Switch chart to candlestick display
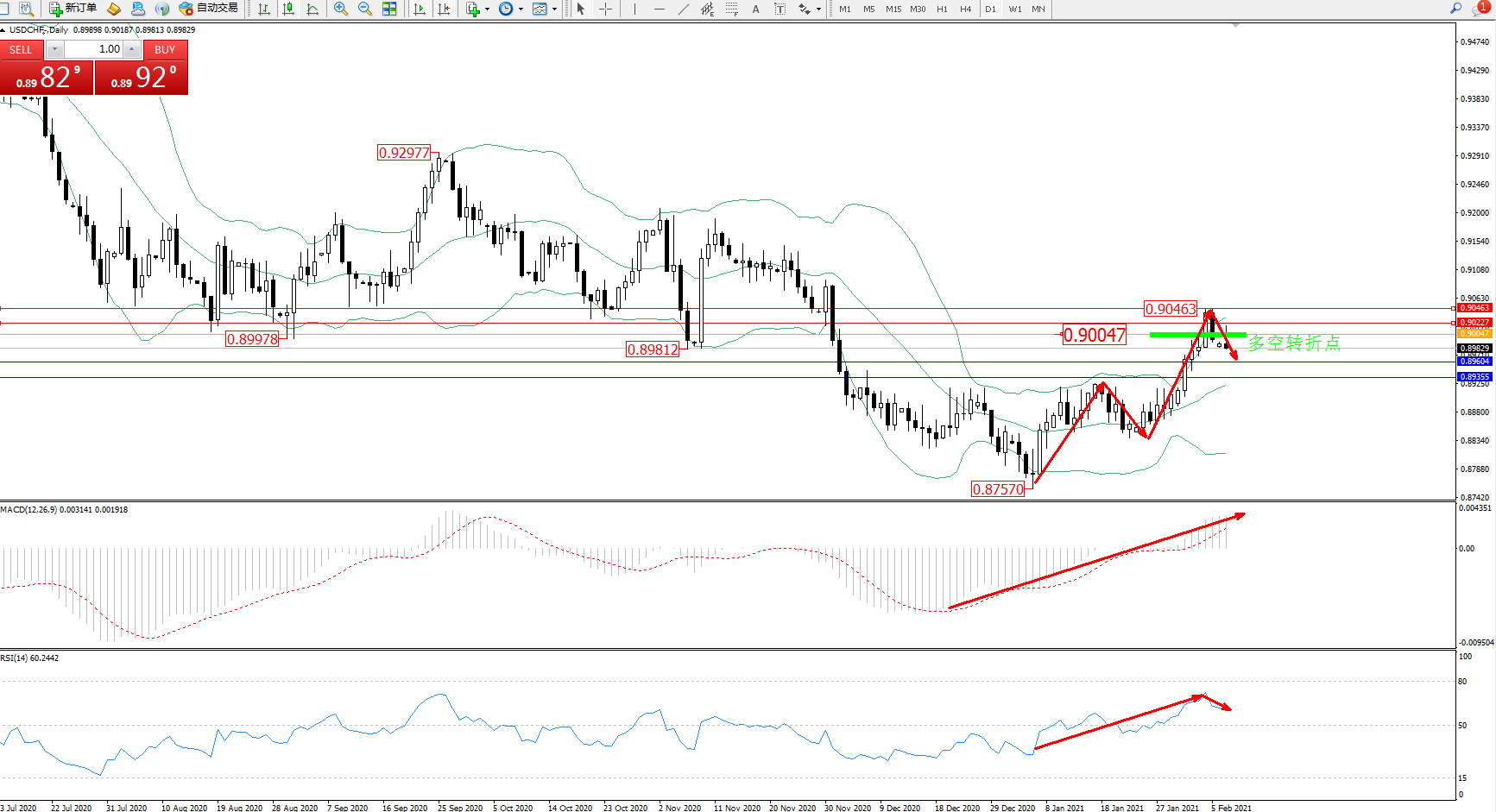Viewport: 1496px width, 812px height. 288,9
